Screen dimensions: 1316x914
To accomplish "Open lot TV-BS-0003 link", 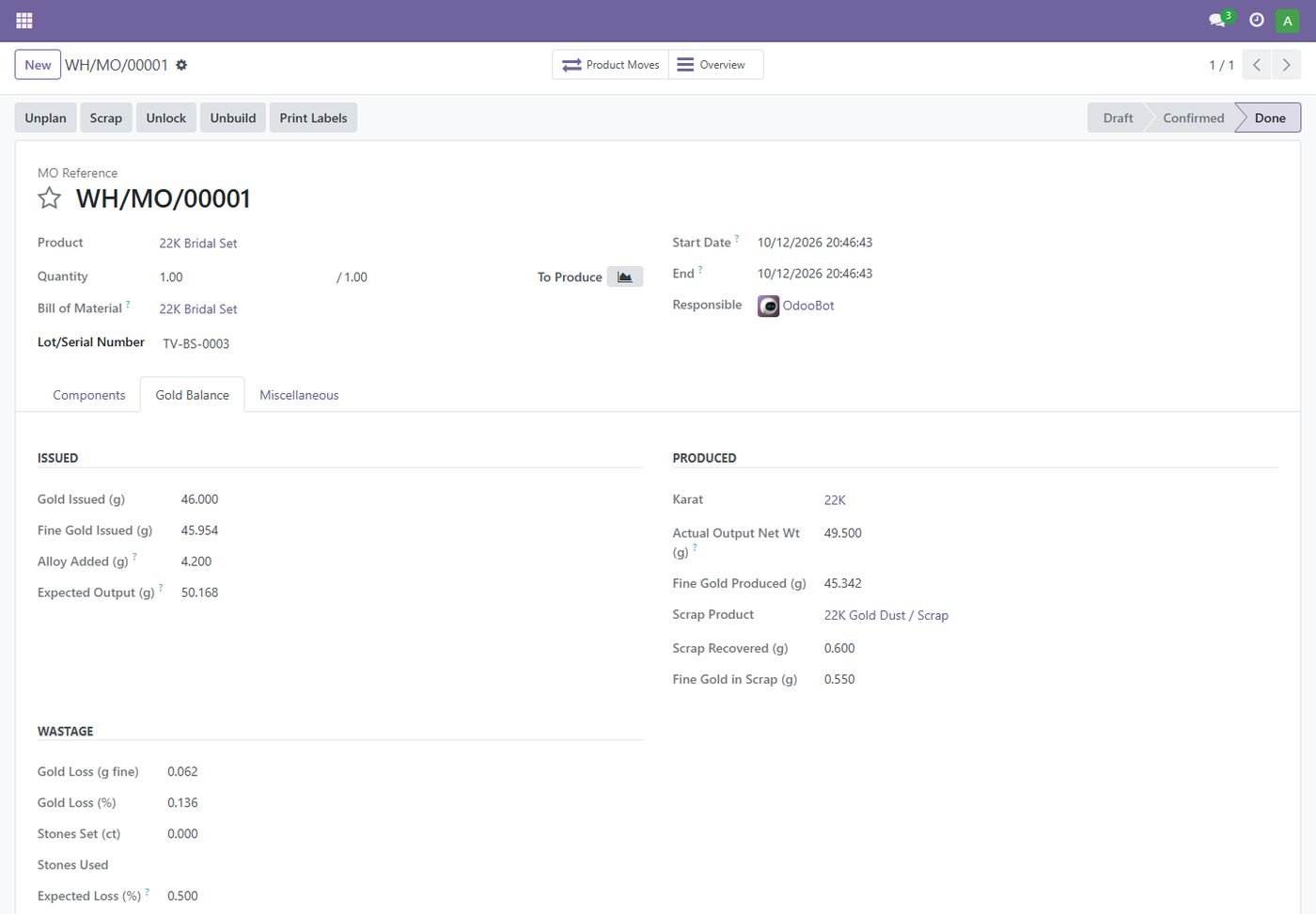I will pyautogui.click(x=196, y=344).
